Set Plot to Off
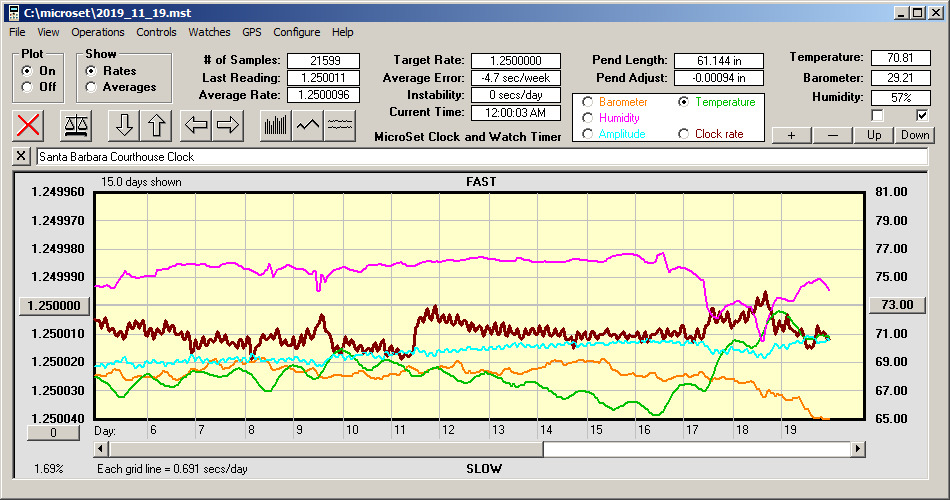 click(27, 87)
